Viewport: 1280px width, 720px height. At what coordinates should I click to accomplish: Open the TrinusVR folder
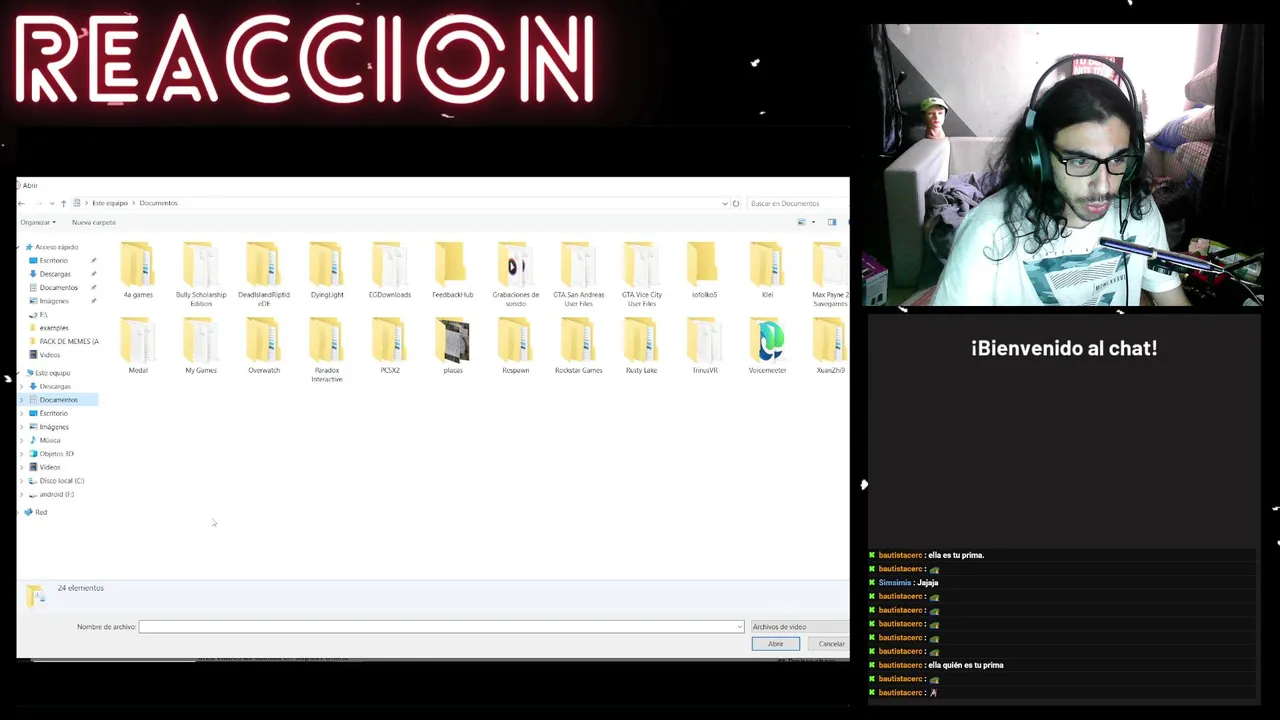click(x=705, y=346)
